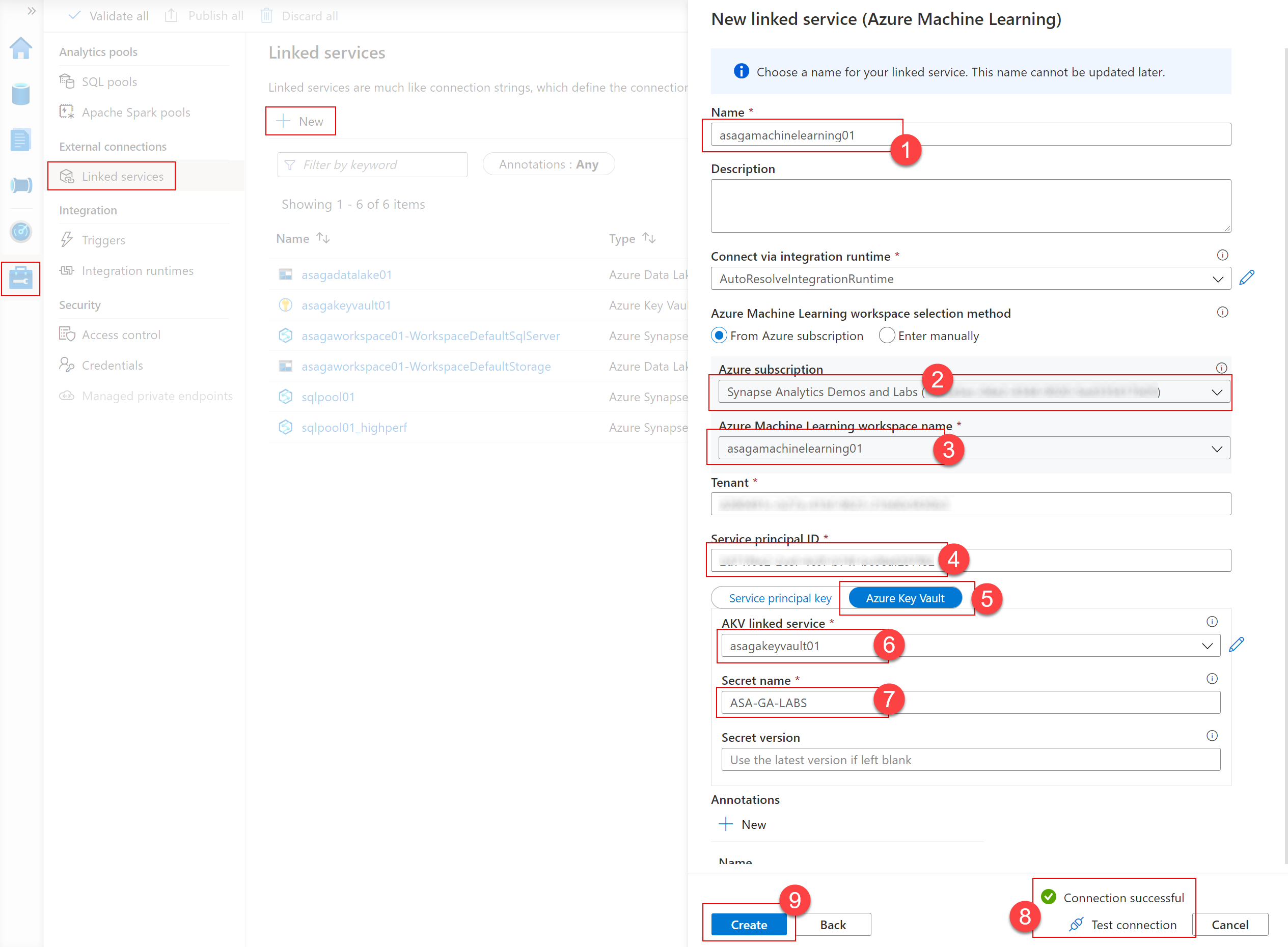The image size is (1288, 947).
Task: Open the Monitor hub gauge icon
Action: tap(21, 232)
